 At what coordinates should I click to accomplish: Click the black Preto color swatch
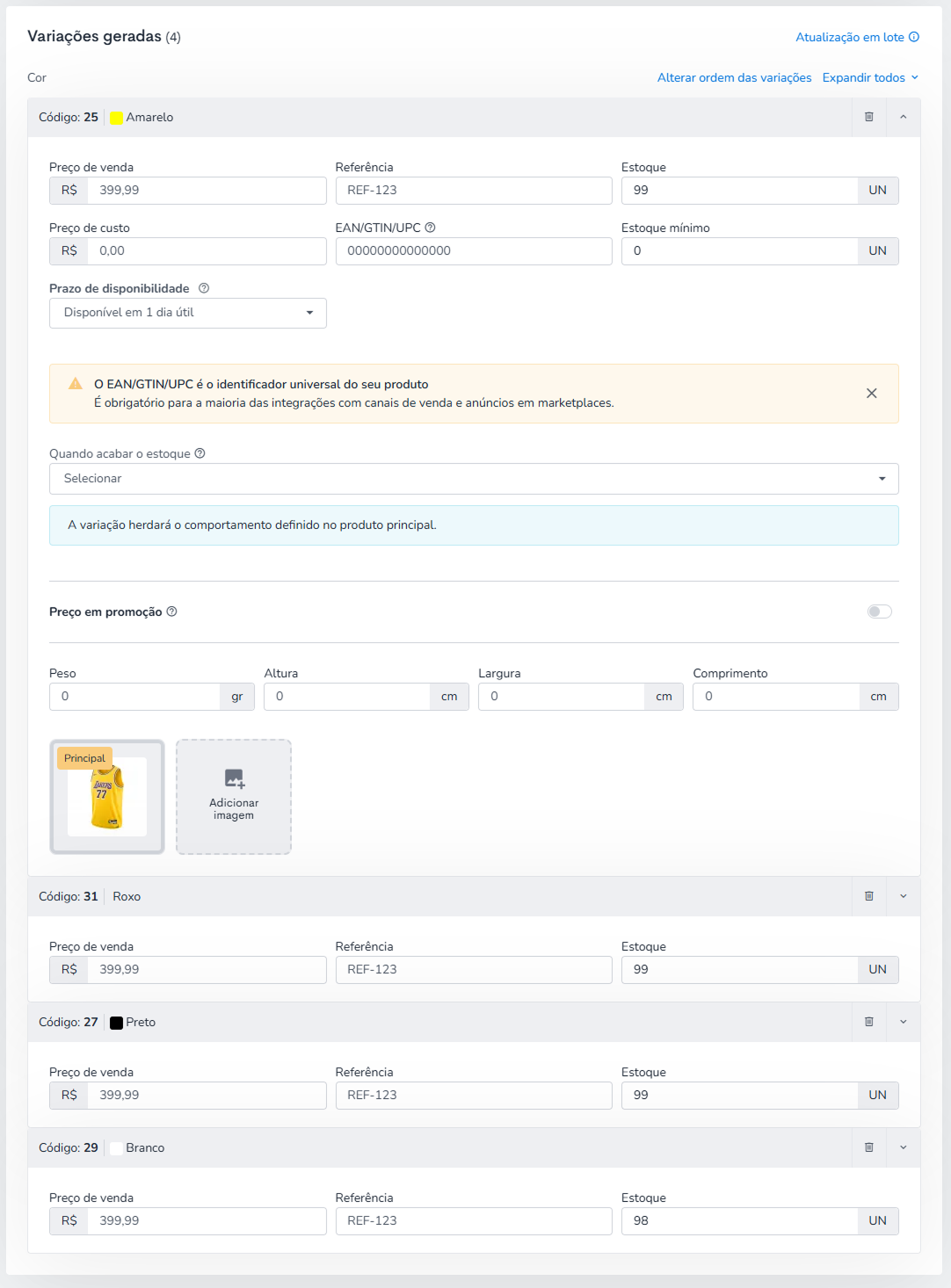116,1023
